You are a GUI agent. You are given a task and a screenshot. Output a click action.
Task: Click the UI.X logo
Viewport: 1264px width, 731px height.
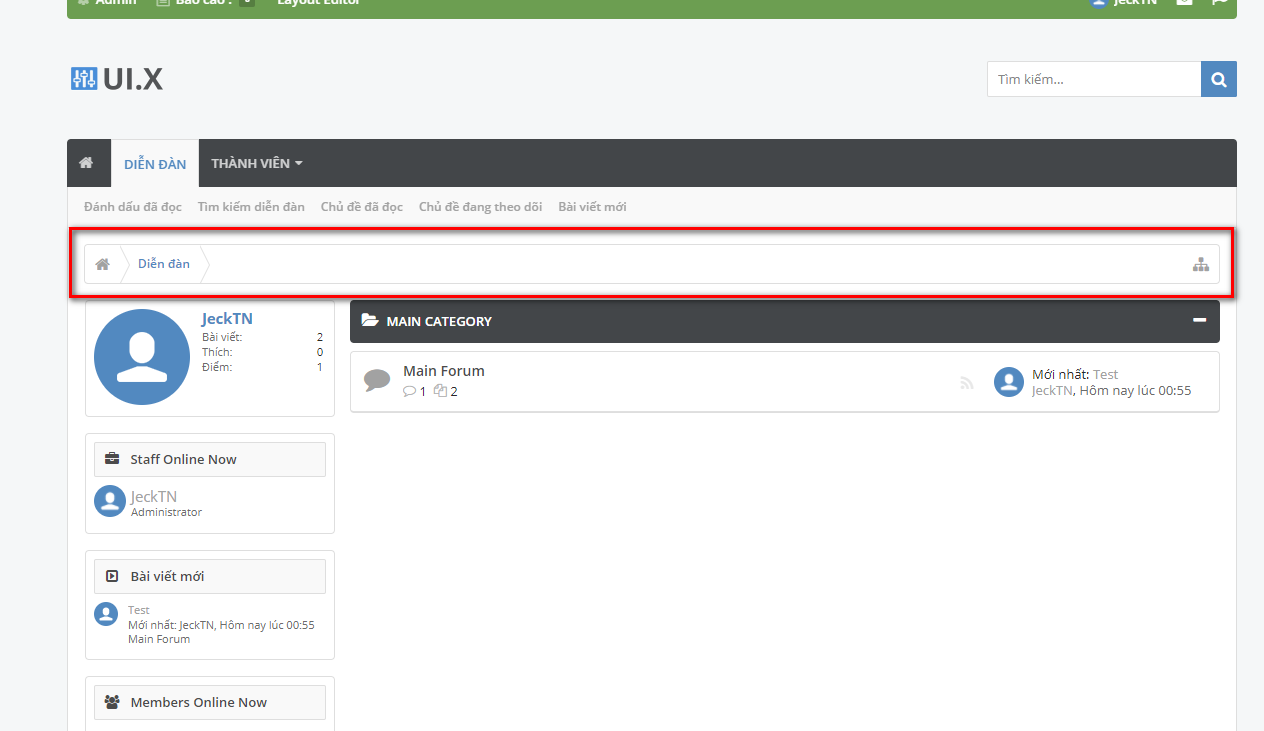point(117,79)
